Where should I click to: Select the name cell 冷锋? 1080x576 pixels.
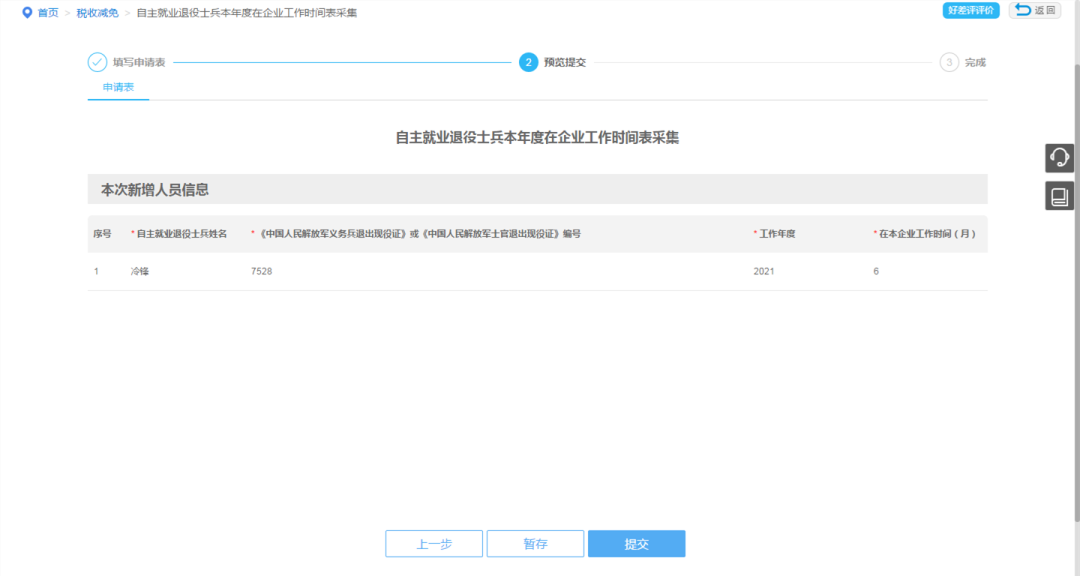coord(140,271)
